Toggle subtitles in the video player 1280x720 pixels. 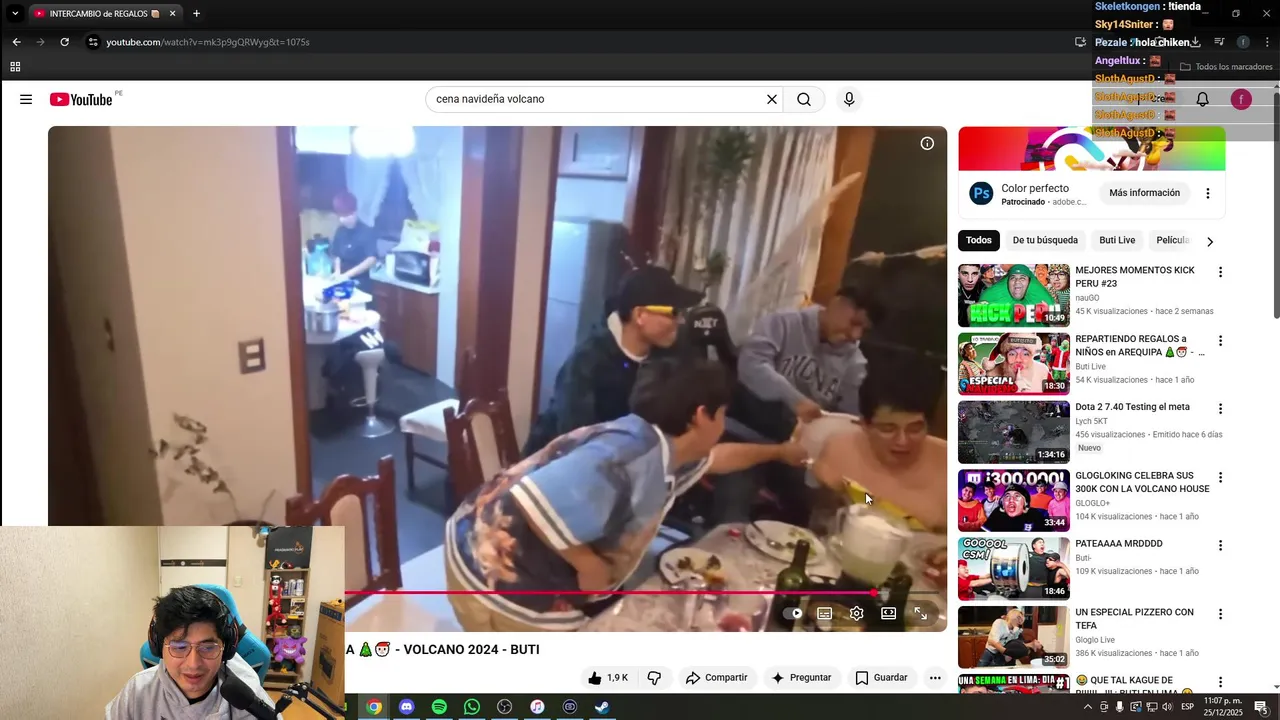click(825, 613)
